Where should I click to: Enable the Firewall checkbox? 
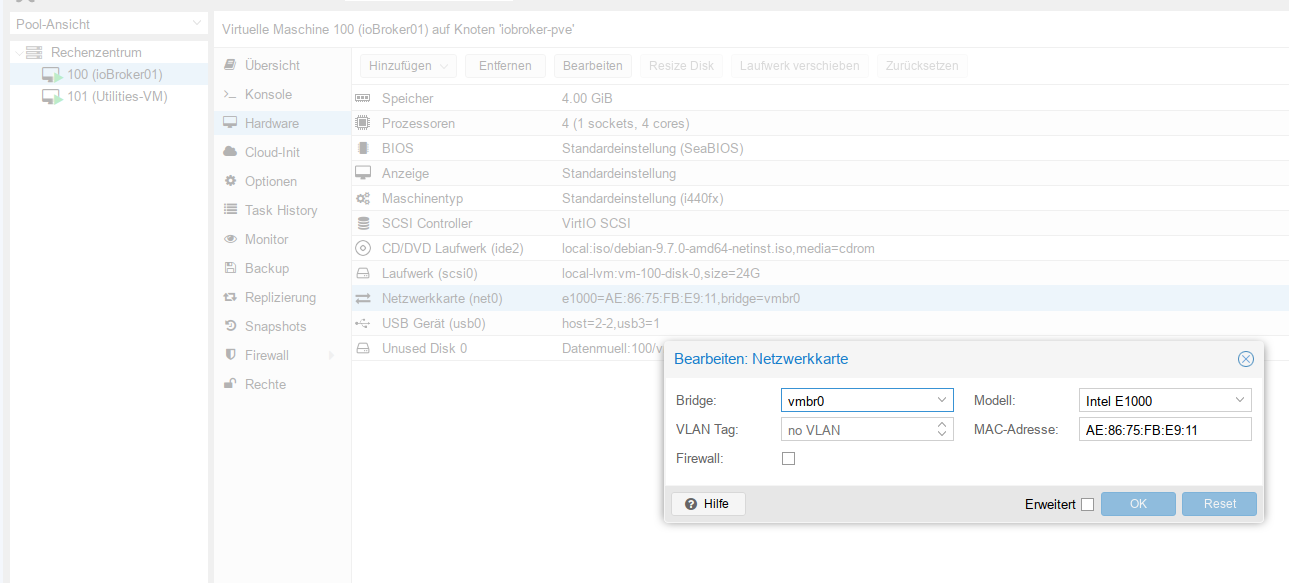pyautogui.click(x=788, y=459)
